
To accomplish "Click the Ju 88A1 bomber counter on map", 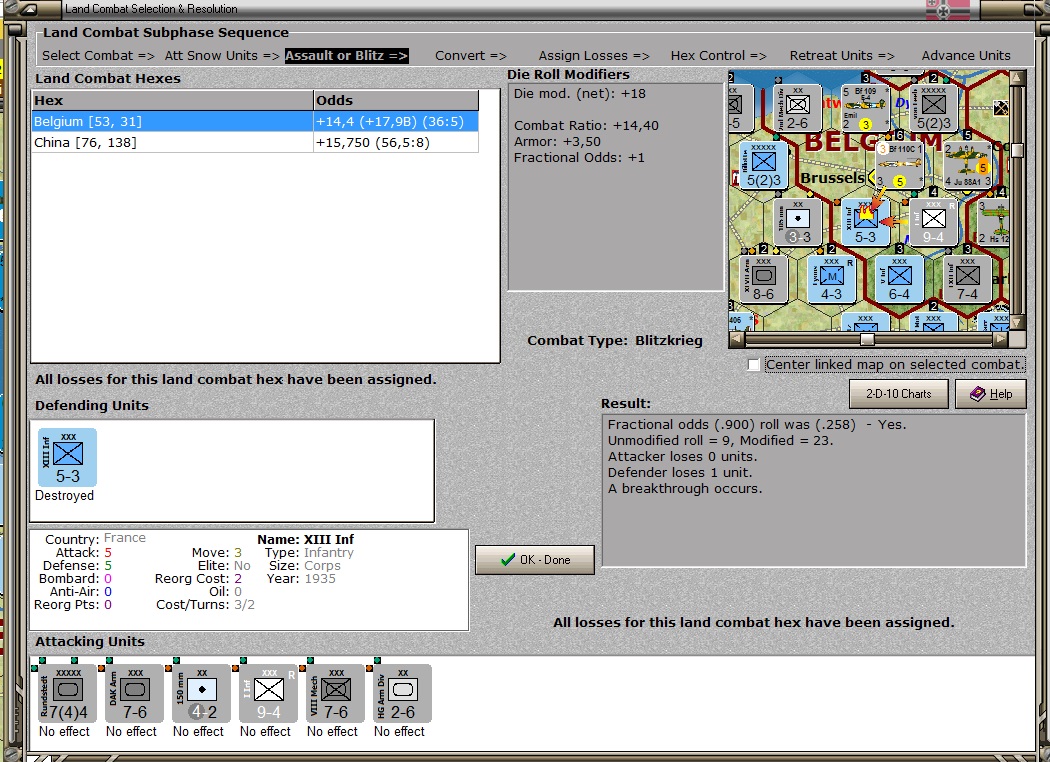I will [968, 165].
